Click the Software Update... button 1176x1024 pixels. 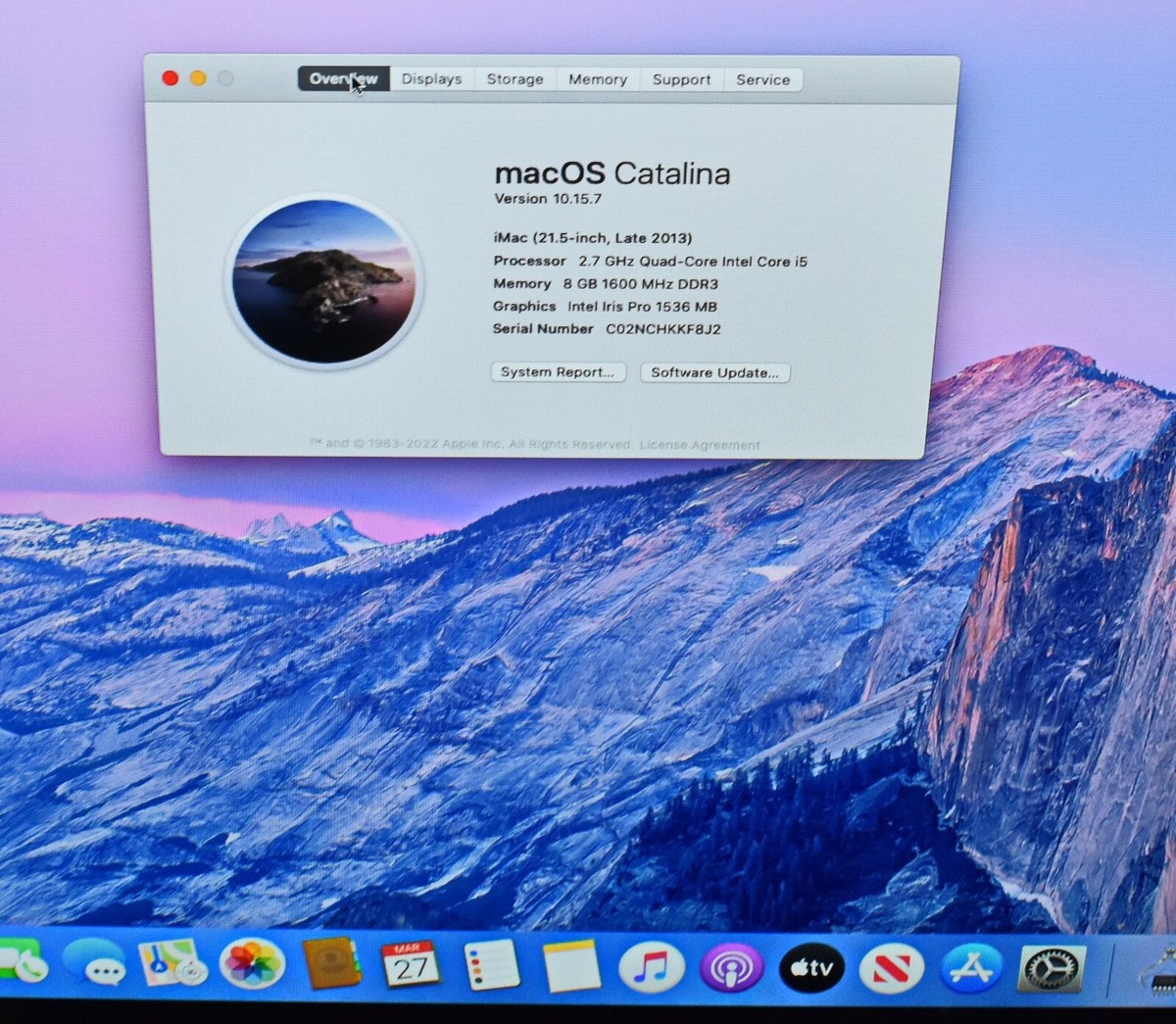(x=714, y=372)
